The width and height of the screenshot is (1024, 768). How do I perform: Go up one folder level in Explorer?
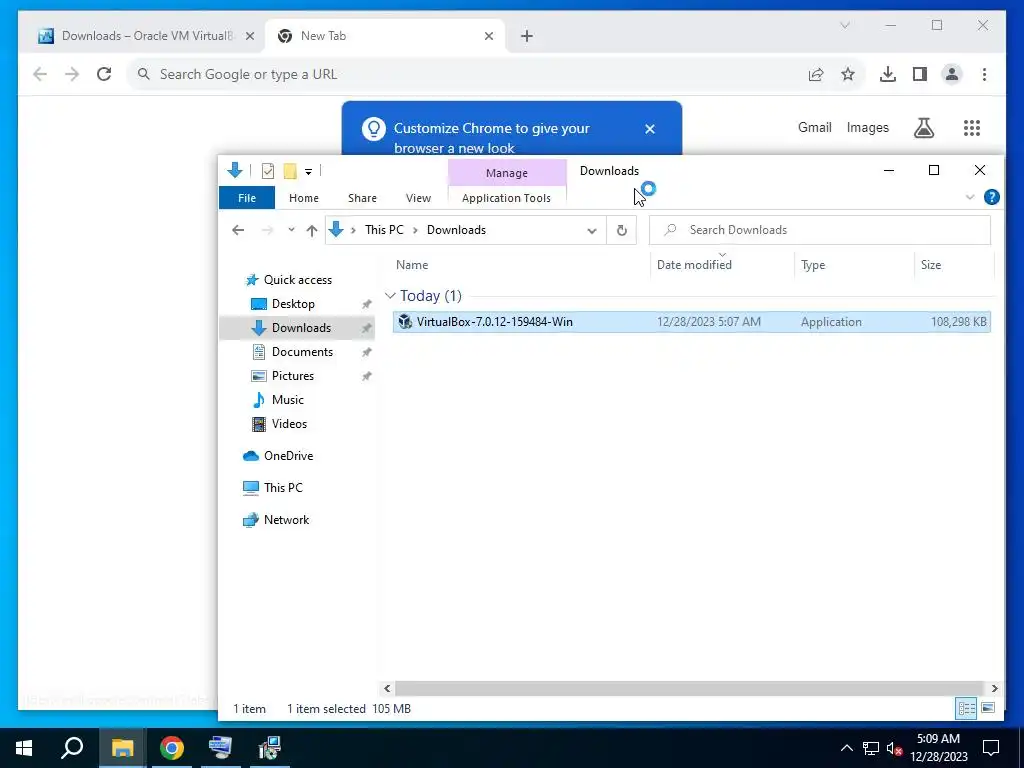[312, 230]
